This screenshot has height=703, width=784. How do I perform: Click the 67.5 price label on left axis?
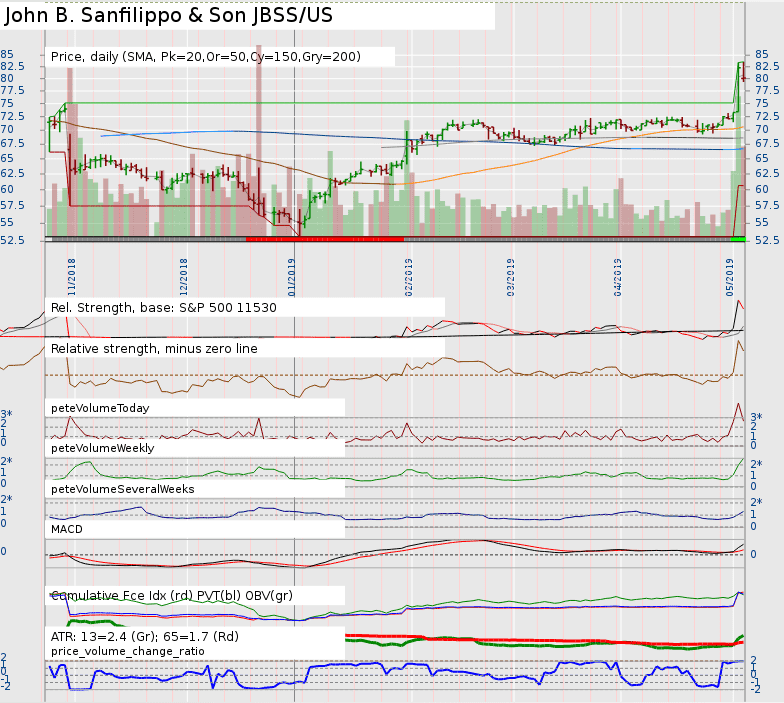click(x=12, y=144)
